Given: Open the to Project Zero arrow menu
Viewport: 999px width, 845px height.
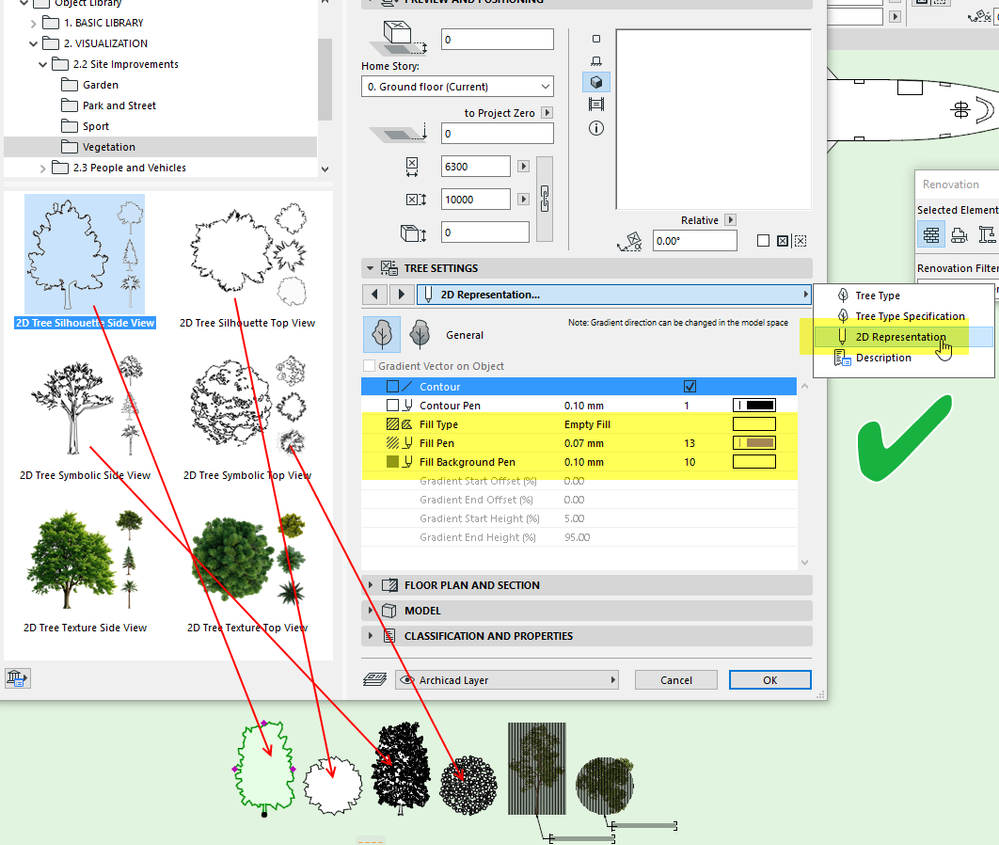Looking at the screenshot, I should click(x=547, y=113).
